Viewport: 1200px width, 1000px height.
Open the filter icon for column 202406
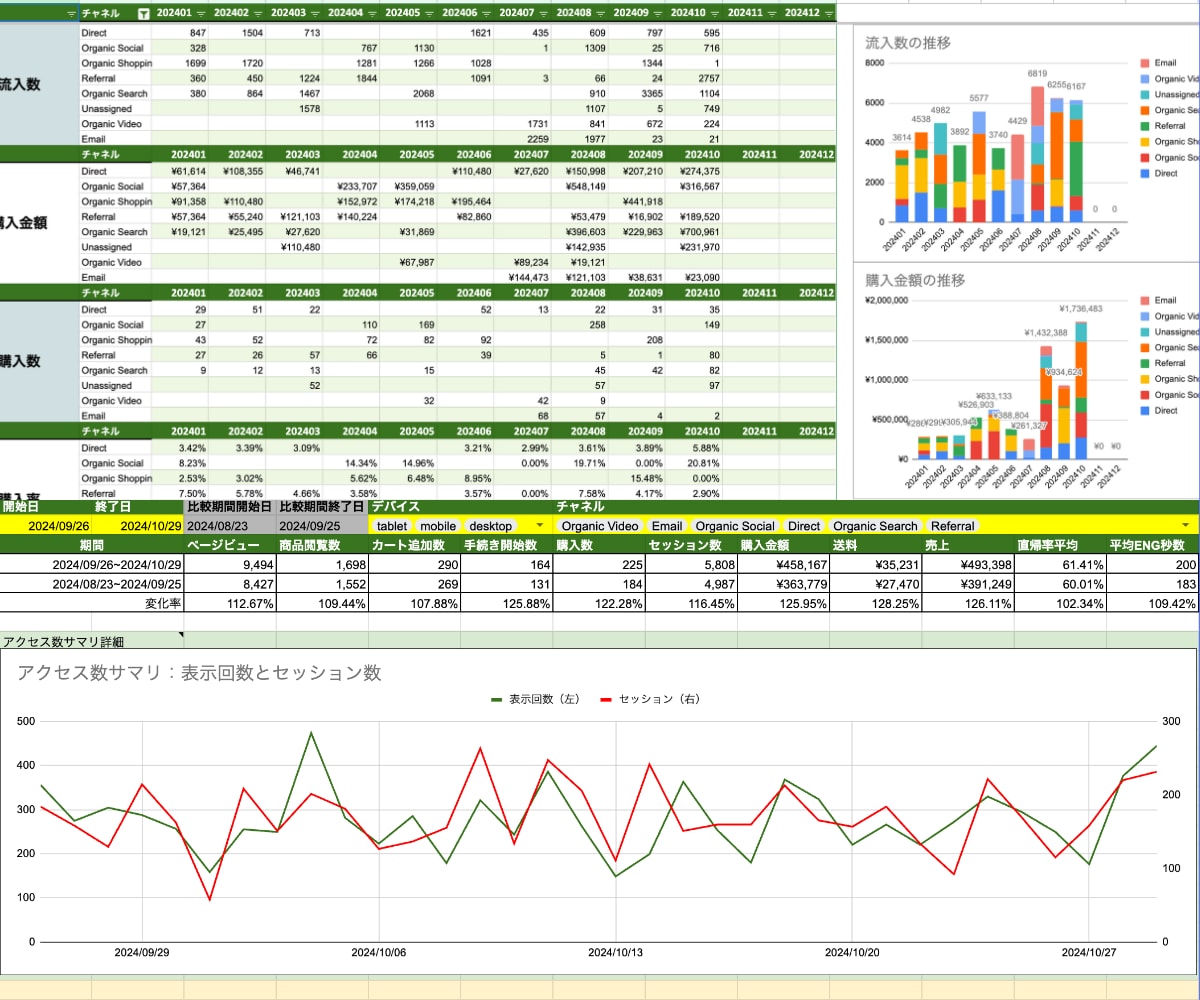(487, 14)
